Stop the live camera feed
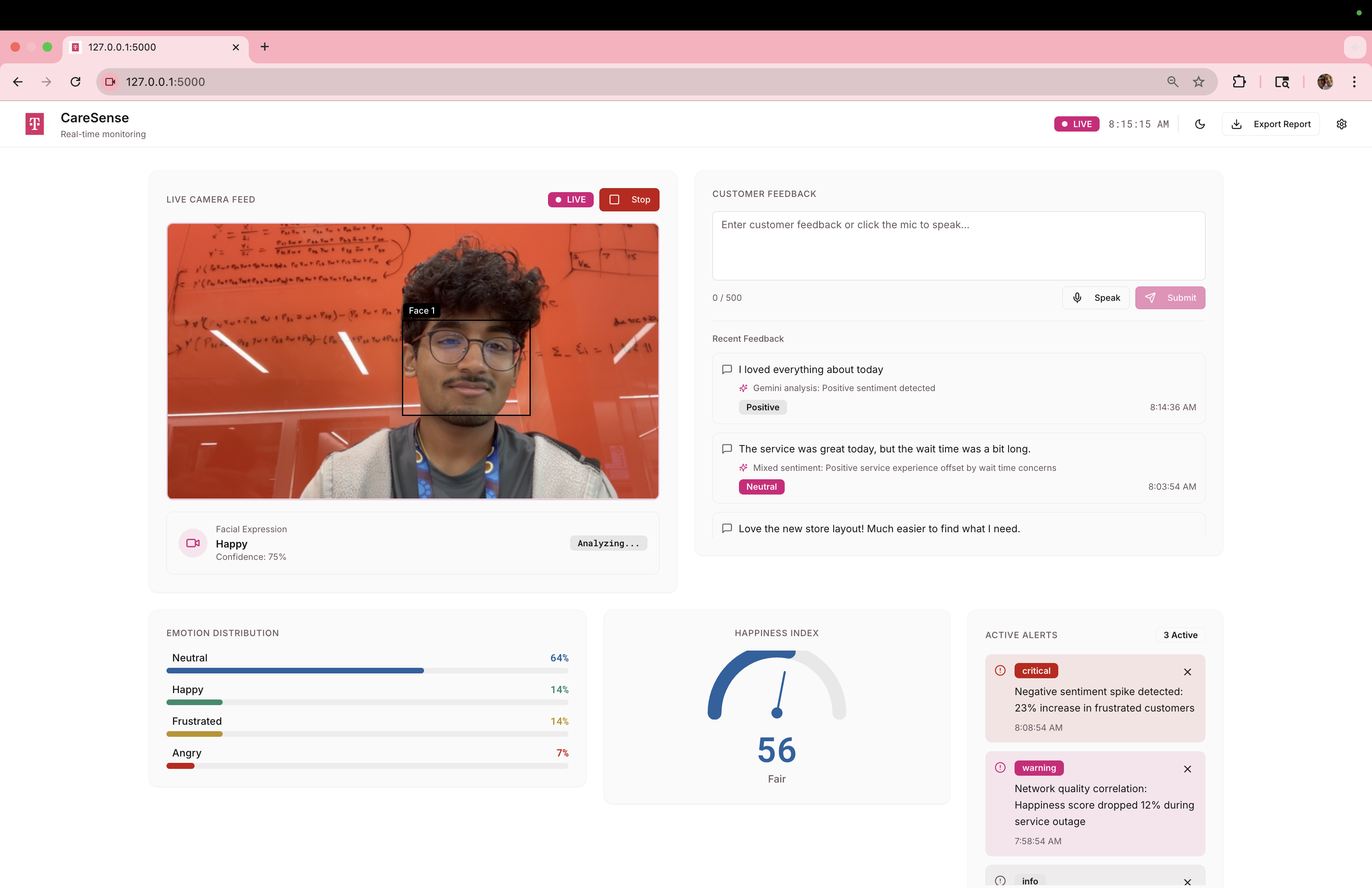 629,199
